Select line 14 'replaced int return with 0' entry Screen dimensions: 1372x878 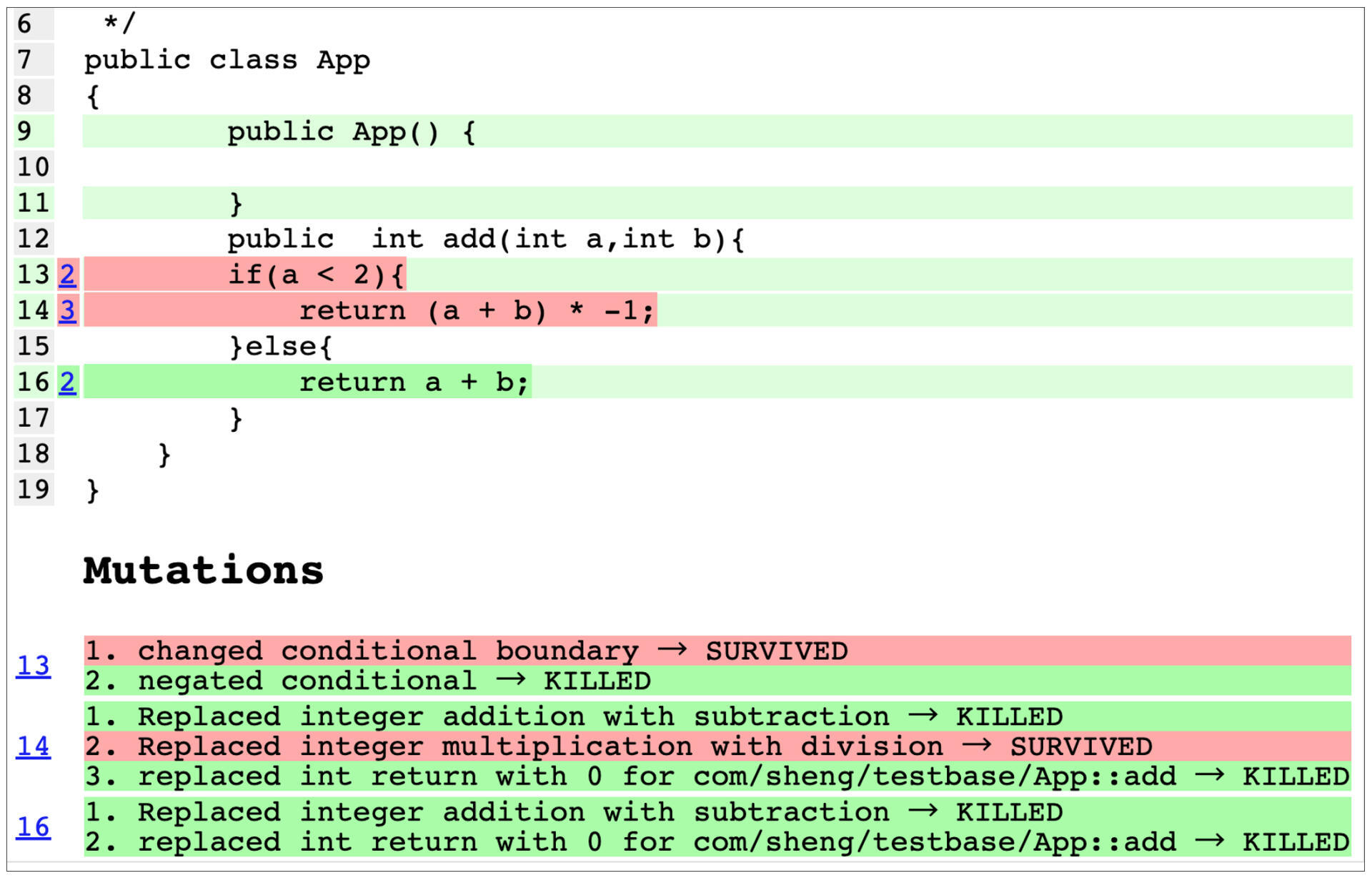(x=717, y=776)
